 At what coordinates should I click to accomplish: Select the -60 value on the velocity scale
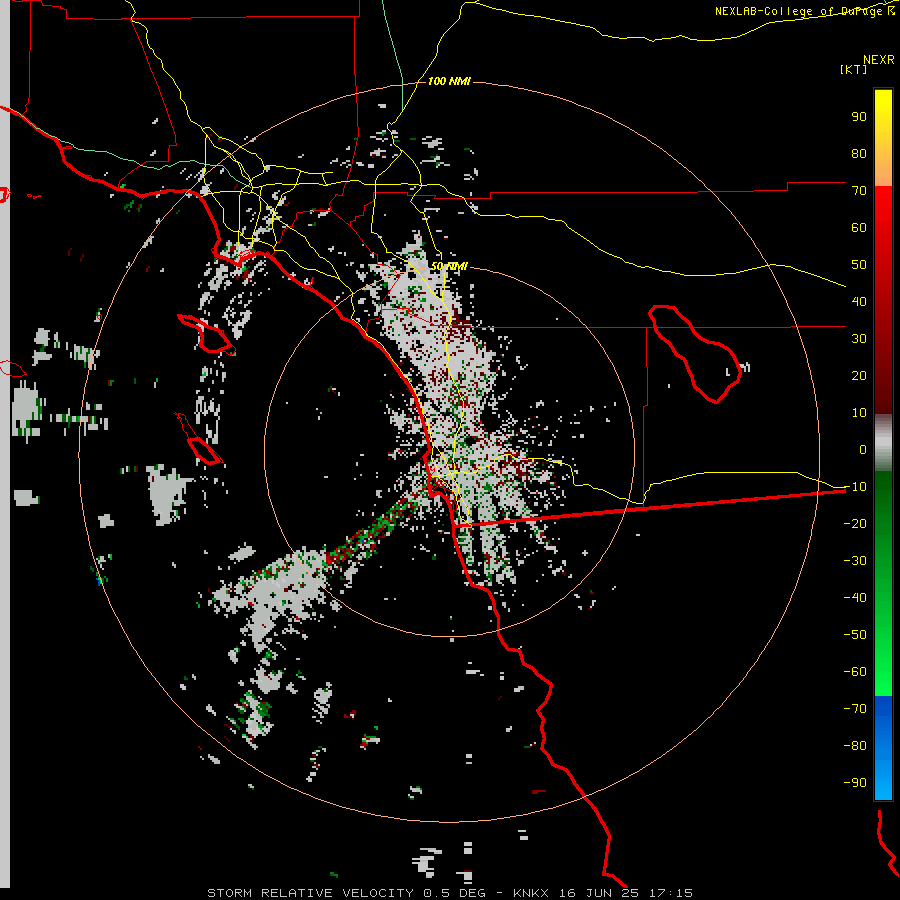pyautogui.click(x=855, y=672)
